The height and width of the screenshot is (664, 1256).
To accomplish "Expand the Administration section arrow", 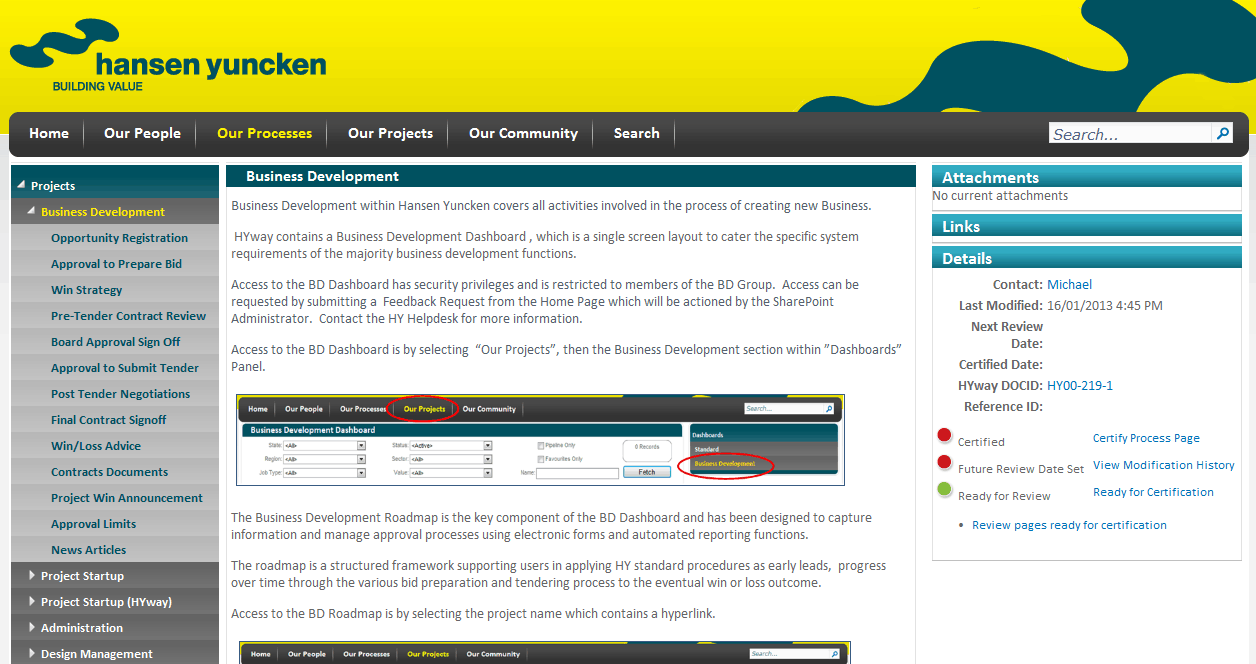I will pyautogui.click(x=32, y=627).
